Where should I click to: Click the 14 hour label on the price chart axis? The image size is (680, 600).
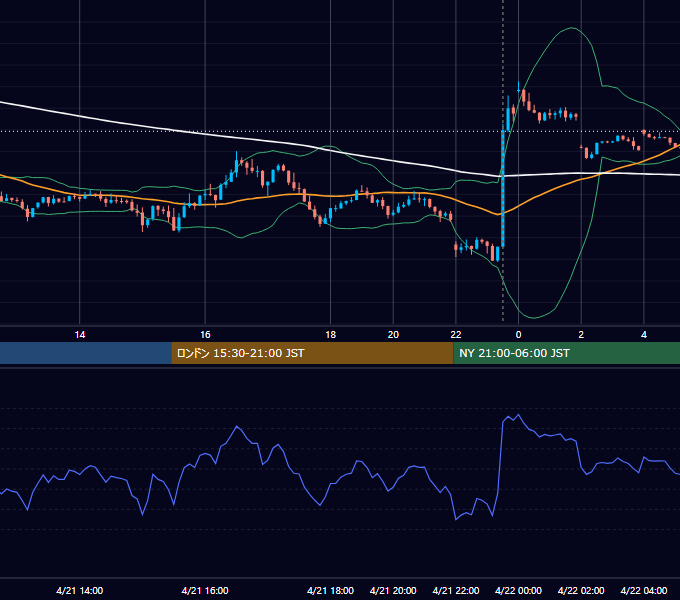point(80,335)
